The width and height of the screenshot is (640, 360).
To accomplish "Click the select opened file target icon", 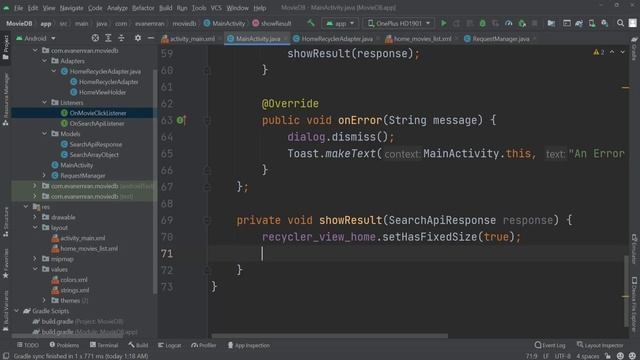I will [95, 38].
